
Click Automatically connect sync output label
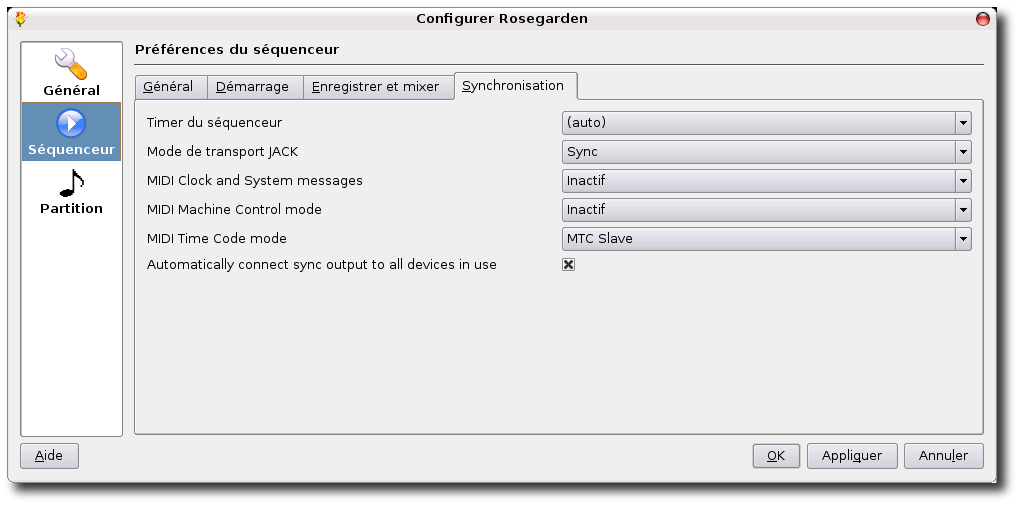[x=321, y=265]
